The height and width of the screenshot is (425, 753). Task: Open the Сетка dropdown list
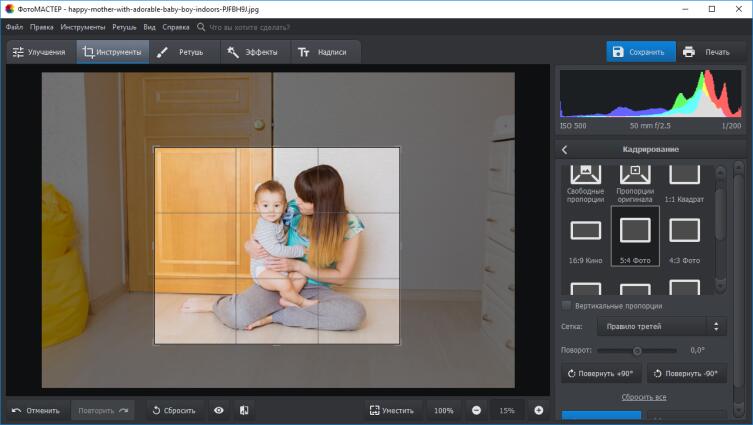[660, 326]
